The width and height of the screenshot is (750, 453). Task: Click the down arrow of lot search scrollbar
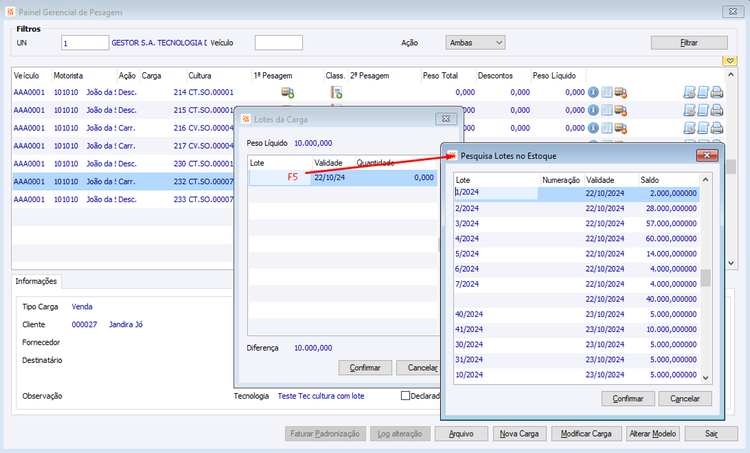706,378
